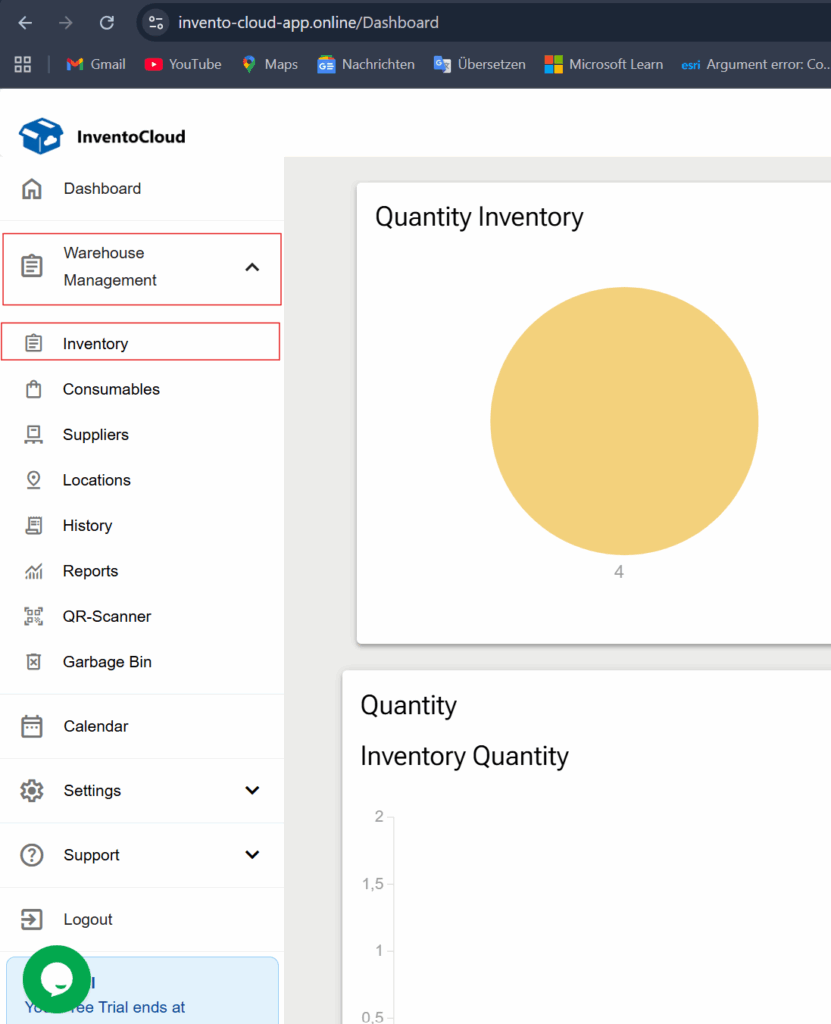
Task: Expand the Support menu
Action: point(253,855)
